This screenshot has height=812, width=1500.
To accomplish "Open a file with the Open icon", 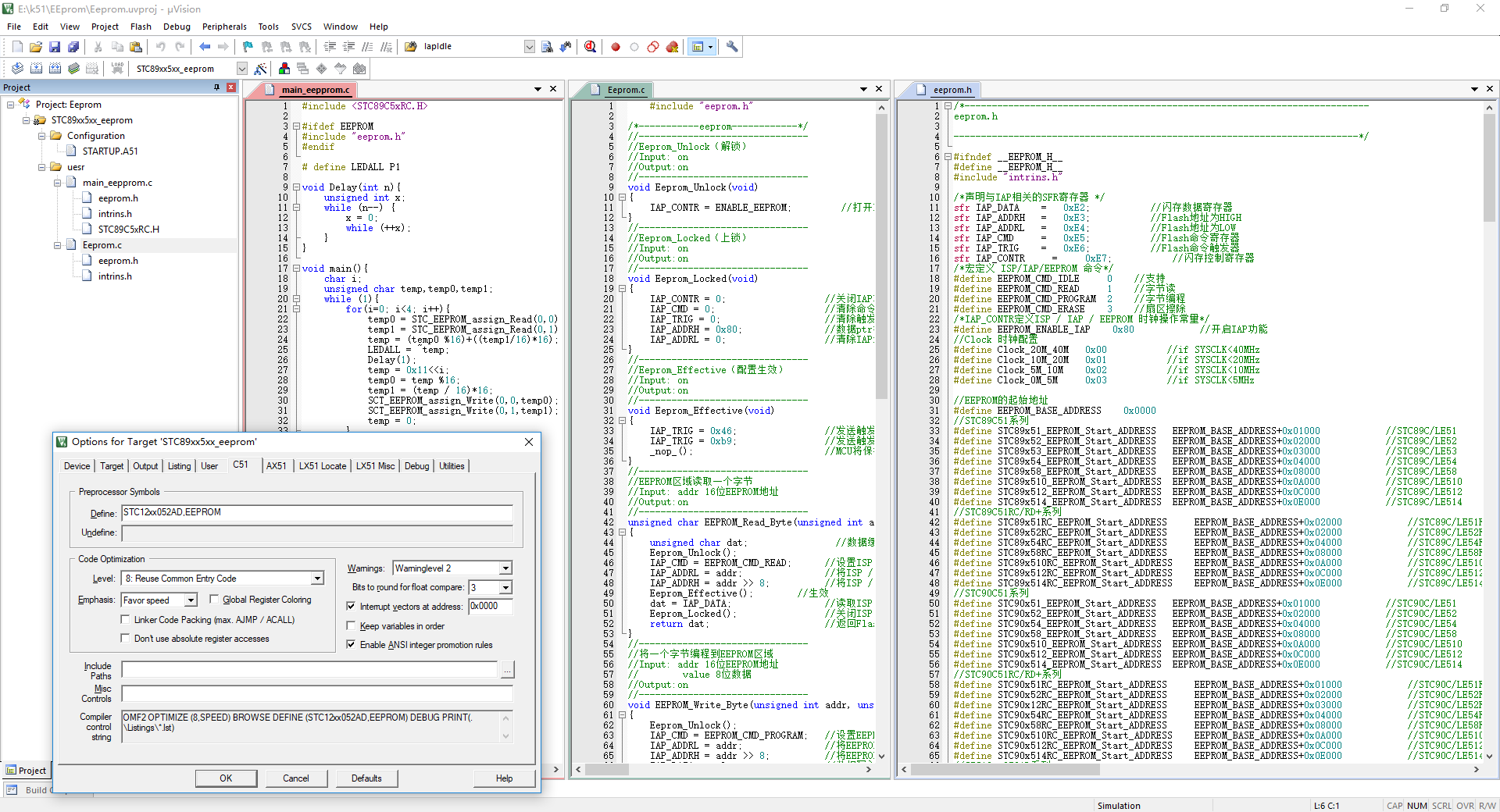I will [x=36, y=47].
